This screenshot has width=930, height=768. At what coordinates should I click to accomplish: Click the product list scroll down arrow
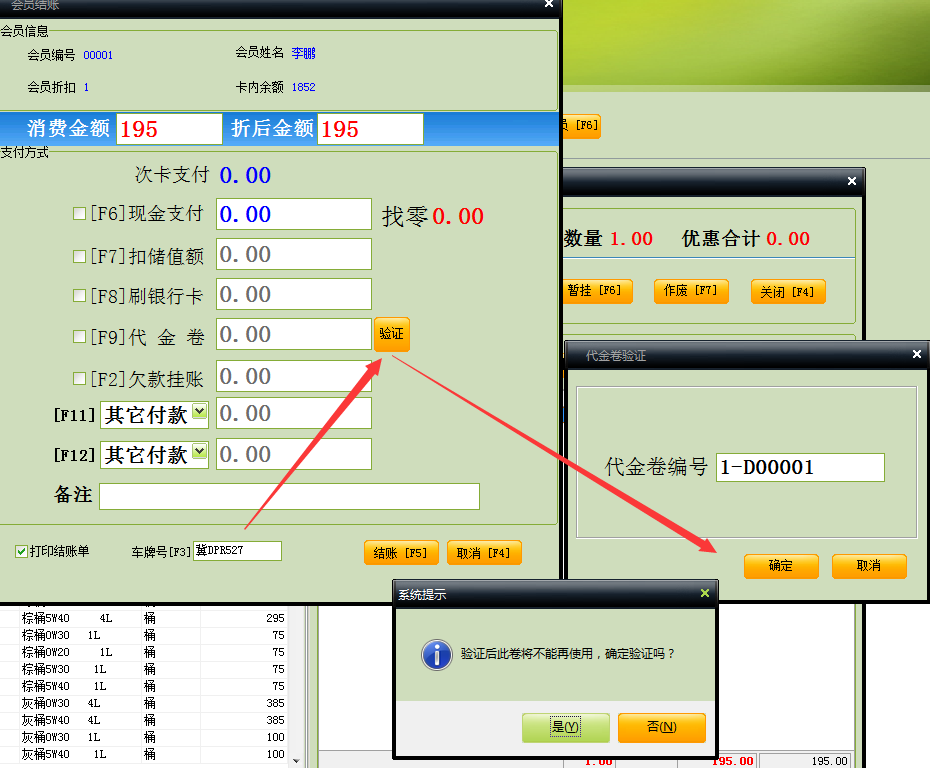tap(296, 761)
